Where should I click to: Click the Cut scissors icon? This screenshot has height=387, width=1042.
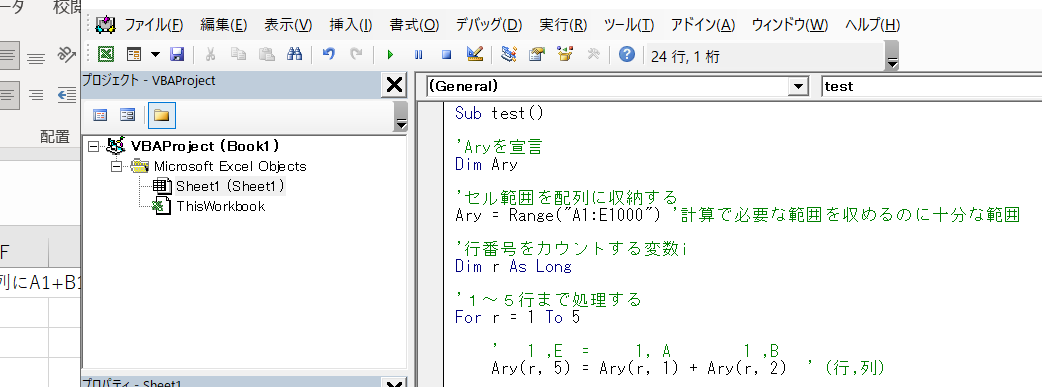point(210,55)
